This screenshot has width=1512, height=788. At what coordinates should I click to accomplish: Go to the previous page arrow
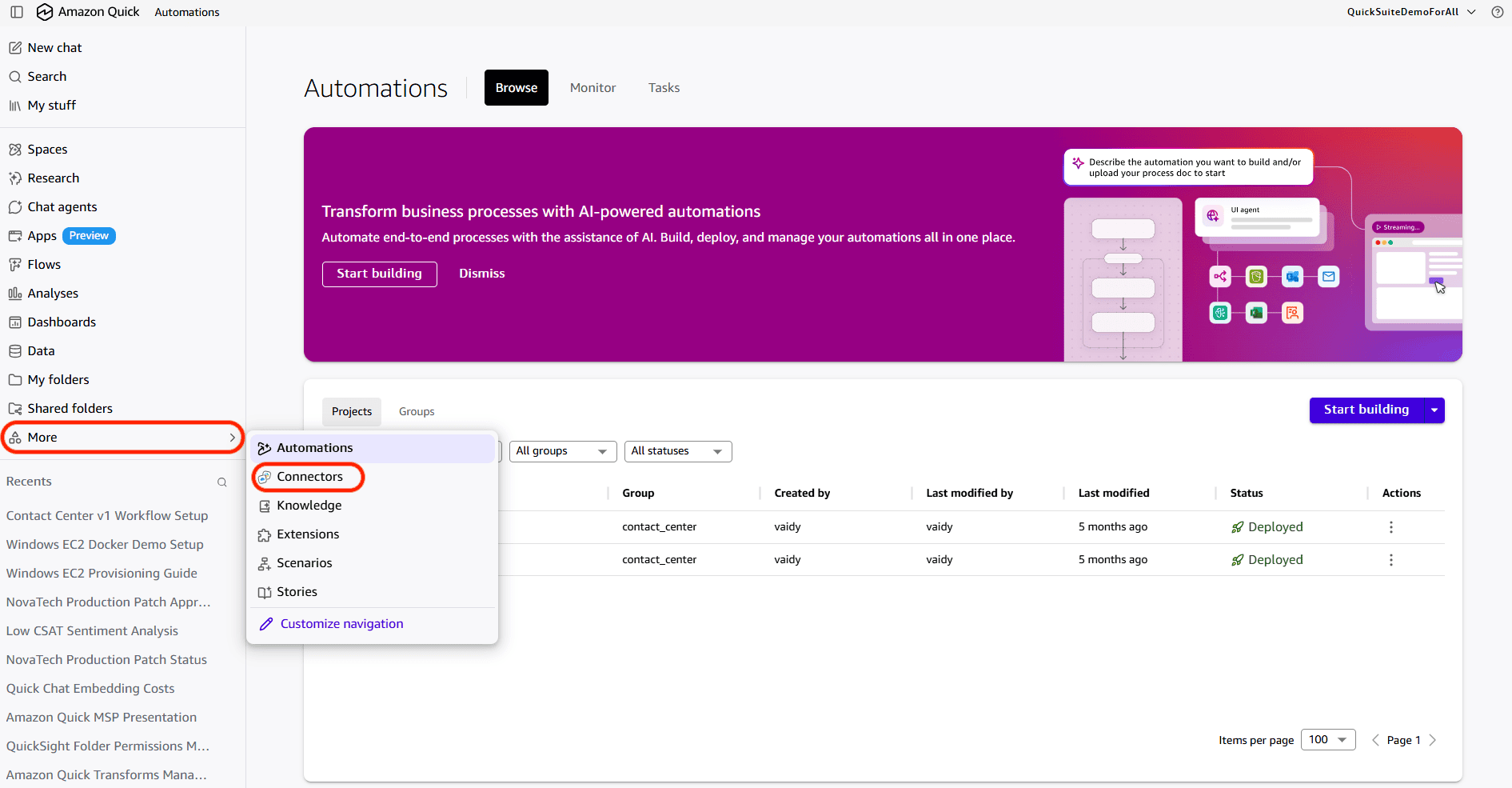[x=1375, y=740]
